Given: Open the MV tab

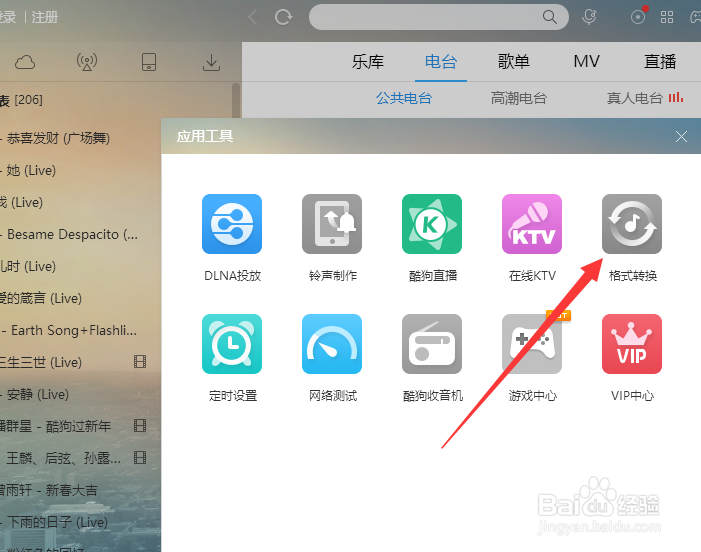Looking at the screenshot, I should 587,61.
